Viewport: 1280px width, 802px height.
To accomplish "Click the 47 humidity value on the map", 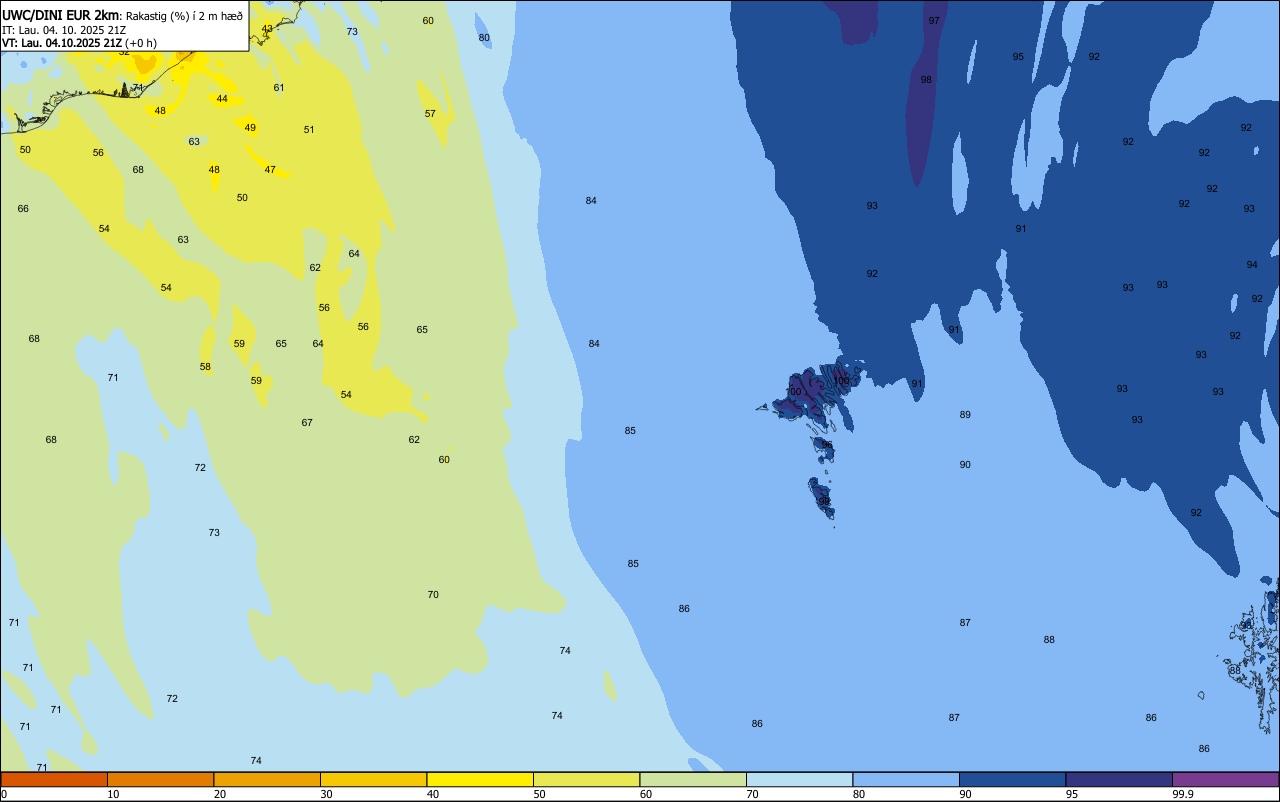I will [x=270, y=170].
